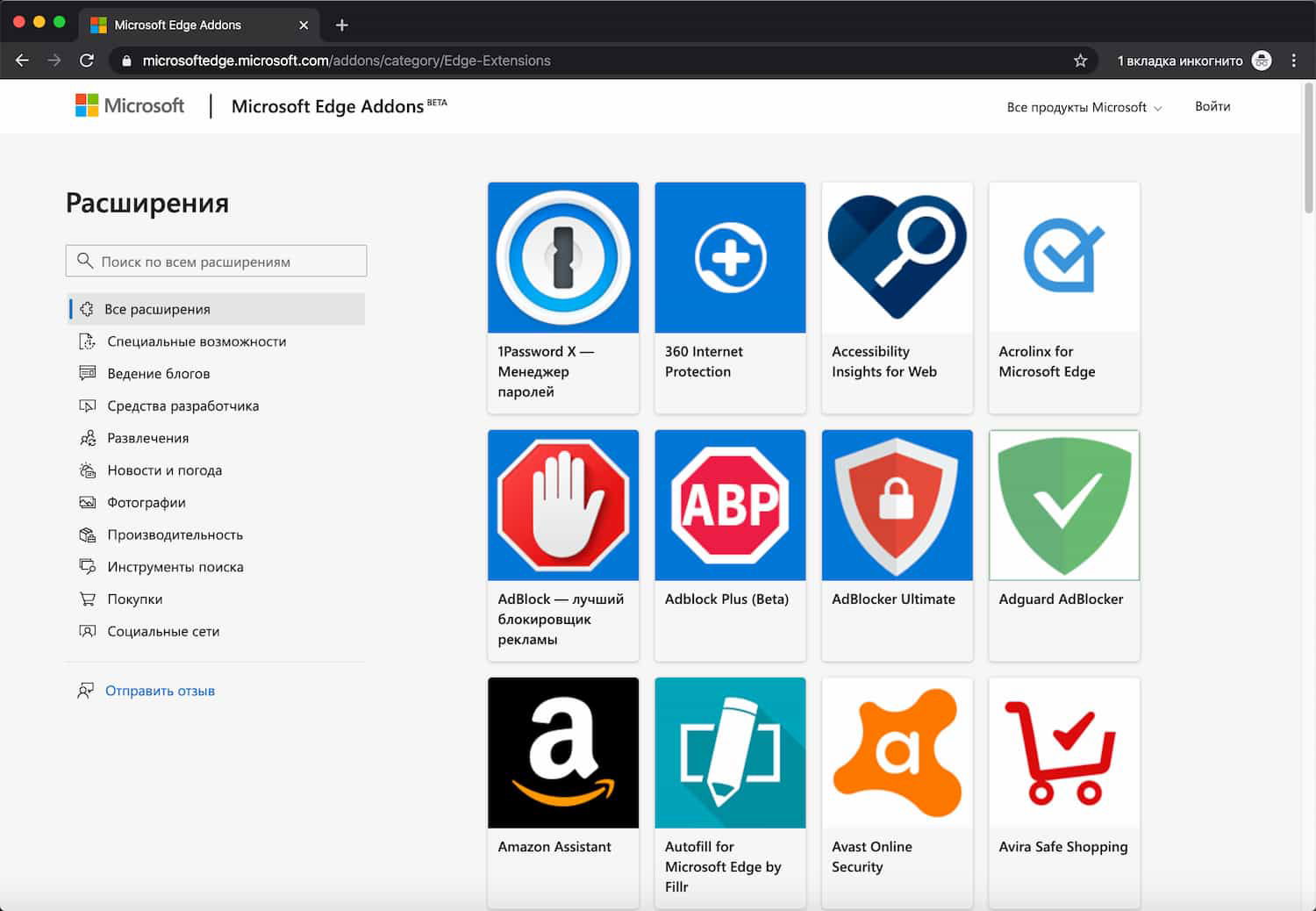Click the back navigation arrow
Viewport: 1316px width, 911px height.
click(22, 61)
